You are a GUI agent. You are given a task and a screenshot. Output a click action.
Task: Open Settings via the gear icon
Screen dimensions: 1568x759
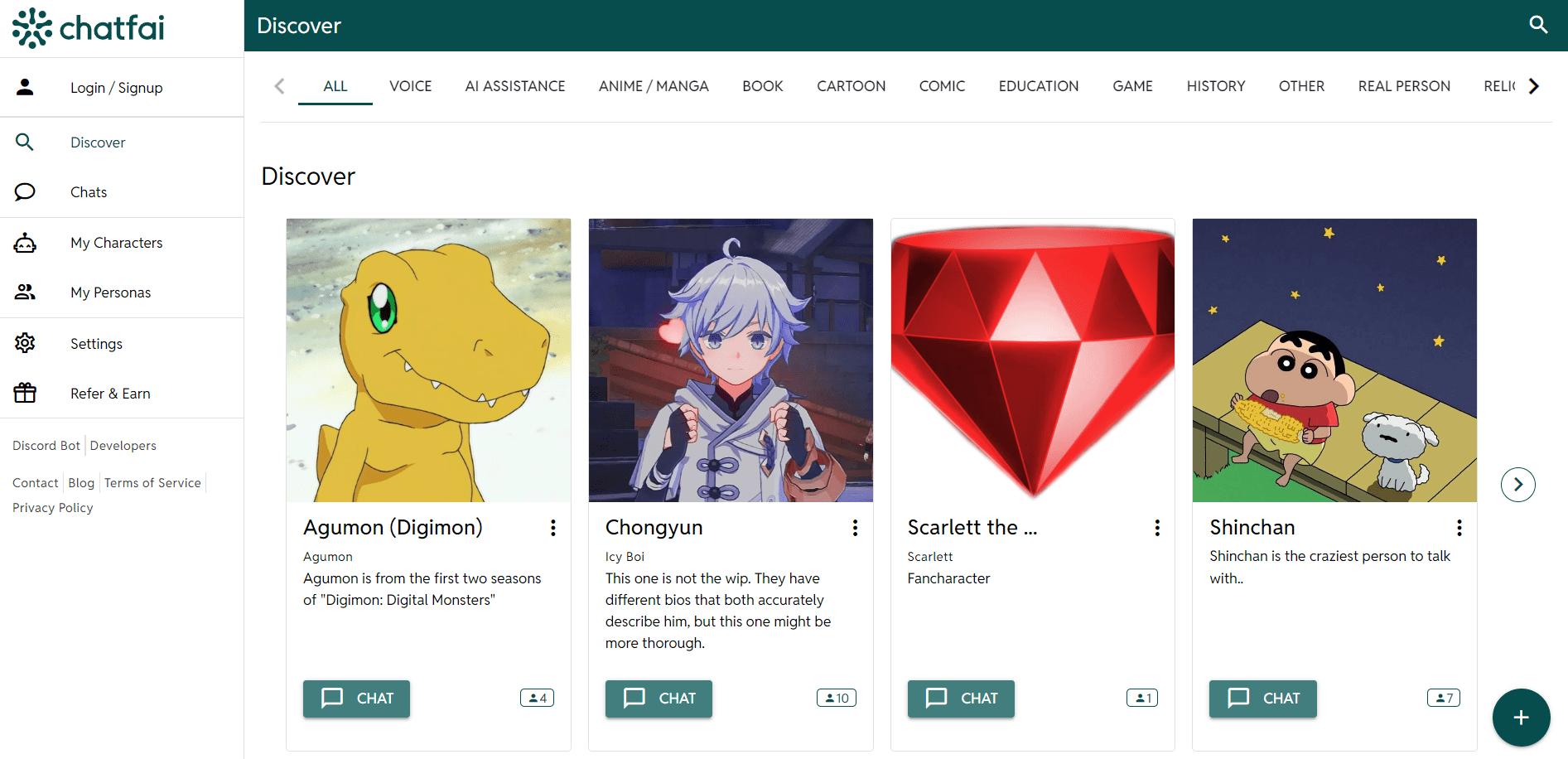coord(25,343)
